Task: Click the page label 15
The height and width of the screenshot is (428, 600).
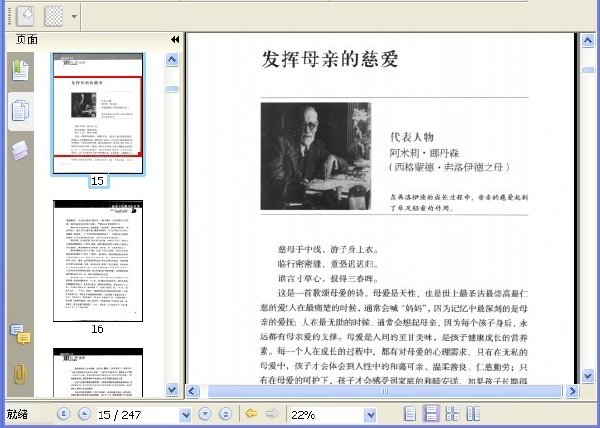Action: [x=98, y=181]
